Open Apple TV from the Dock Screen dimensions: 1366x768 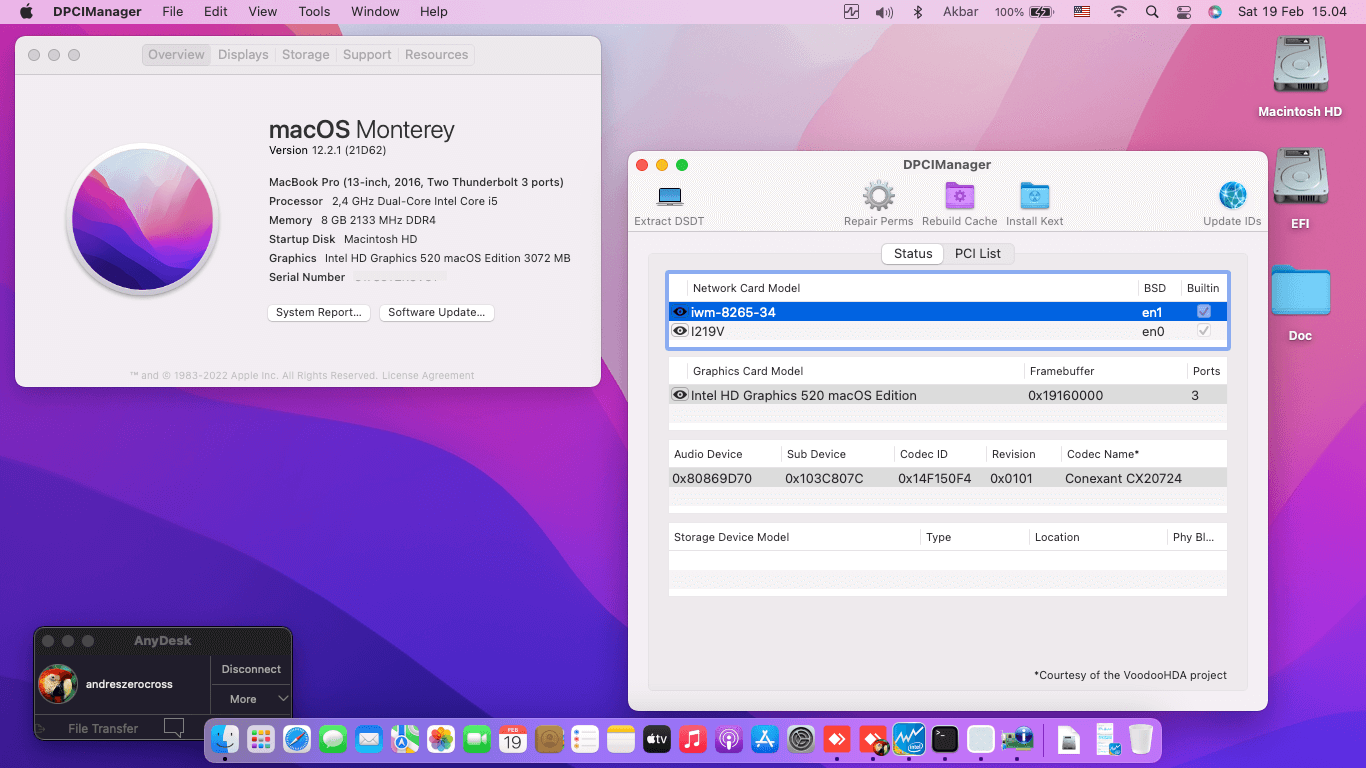[x=656, y=739]
